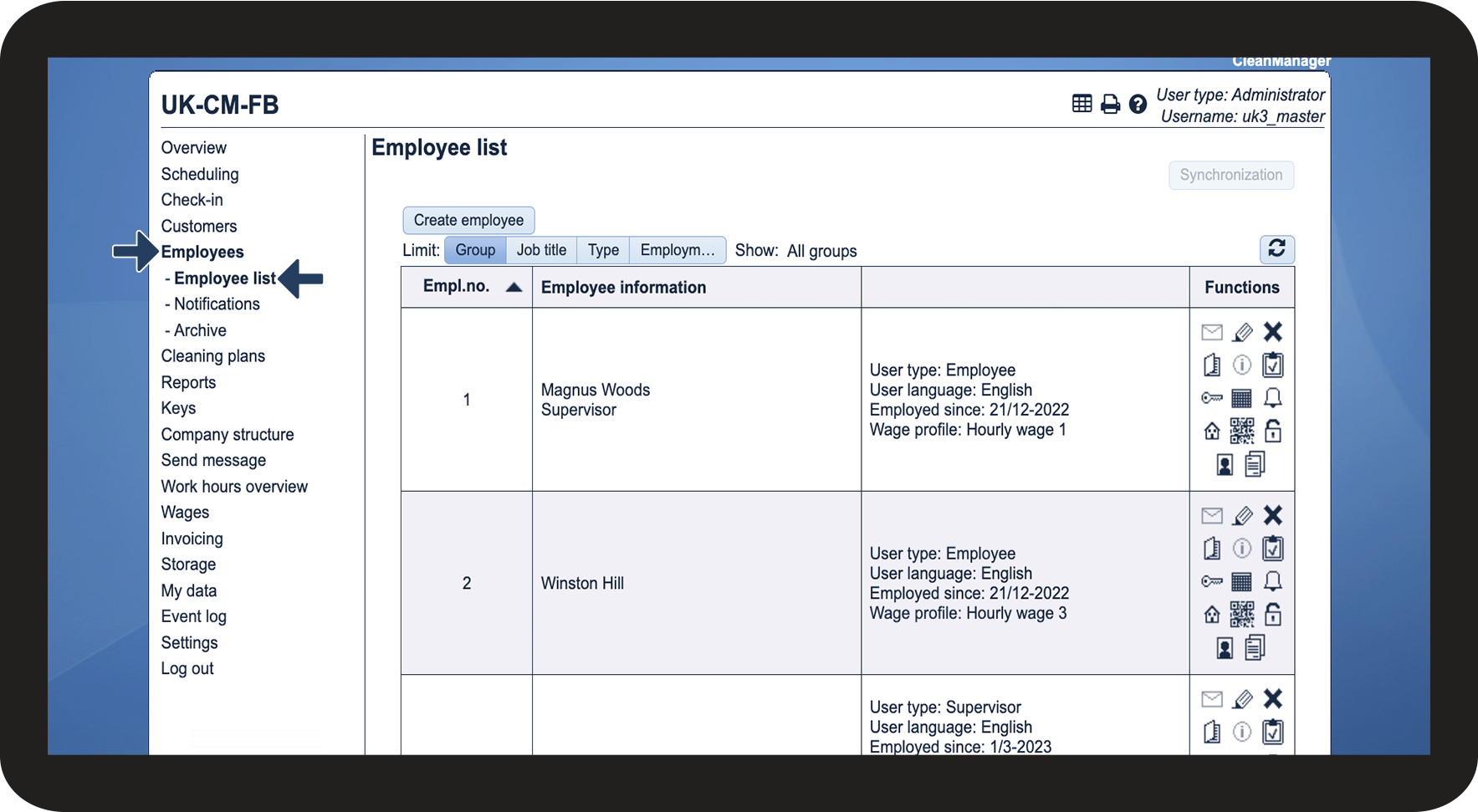Refresh the employee list with the reload button
The height and width of the screenshot is (812, 1478).
[1276, 249]
